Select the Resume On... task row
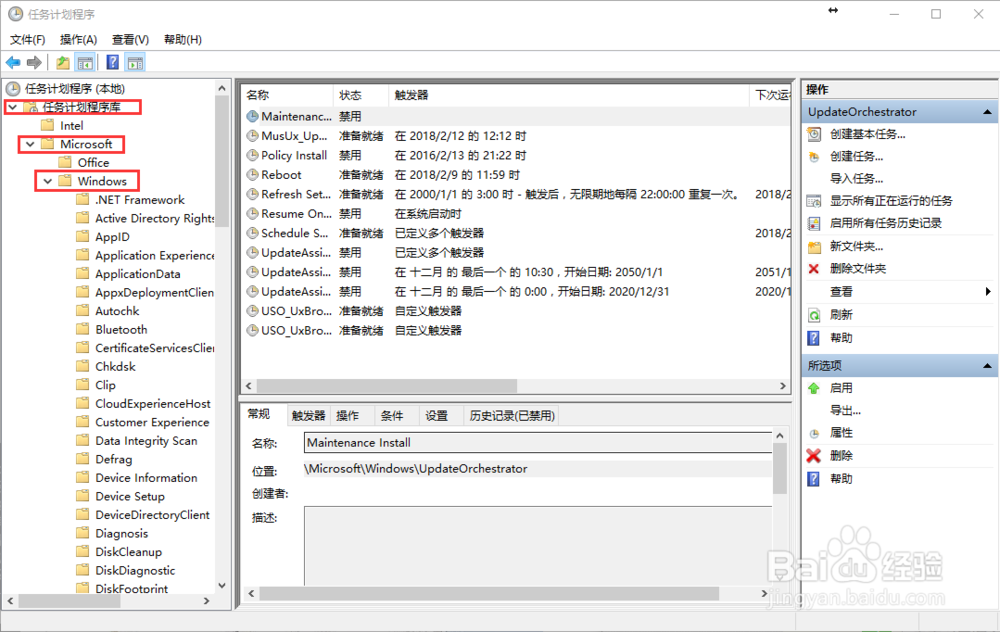Image resolution: width=1000 pixels, height=632 pixels. (x=516, y=214)
